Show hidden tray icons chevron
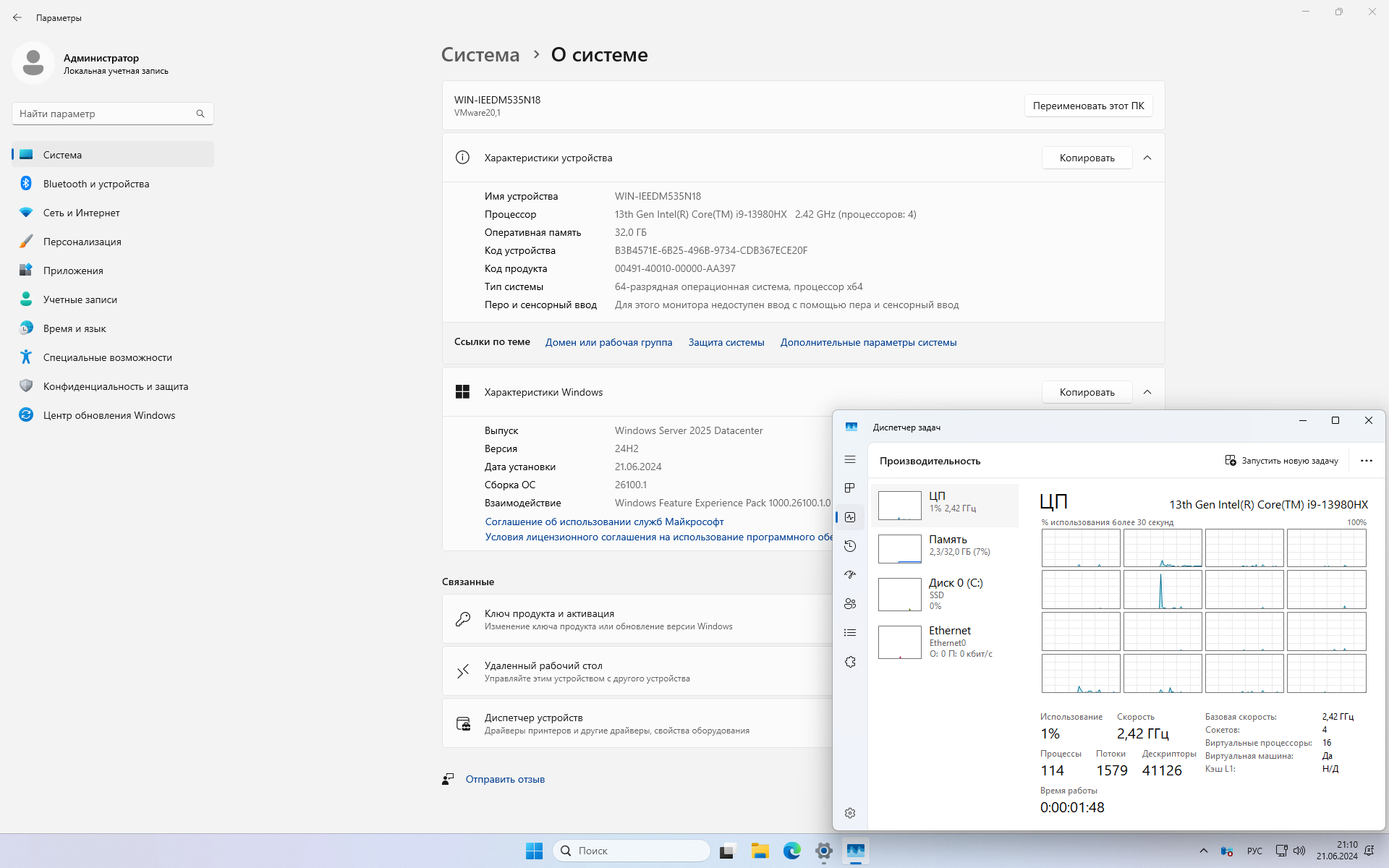1389x868 pixels. pyautogui.click(x=1203, y=851)
